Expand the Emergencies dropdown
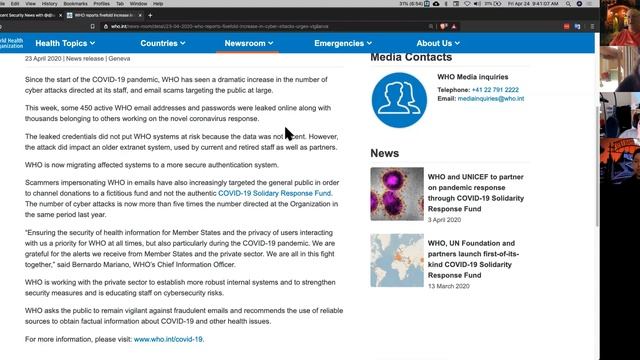Image resolution: width=640 pixels, height=360 pixels. (343, 43)
